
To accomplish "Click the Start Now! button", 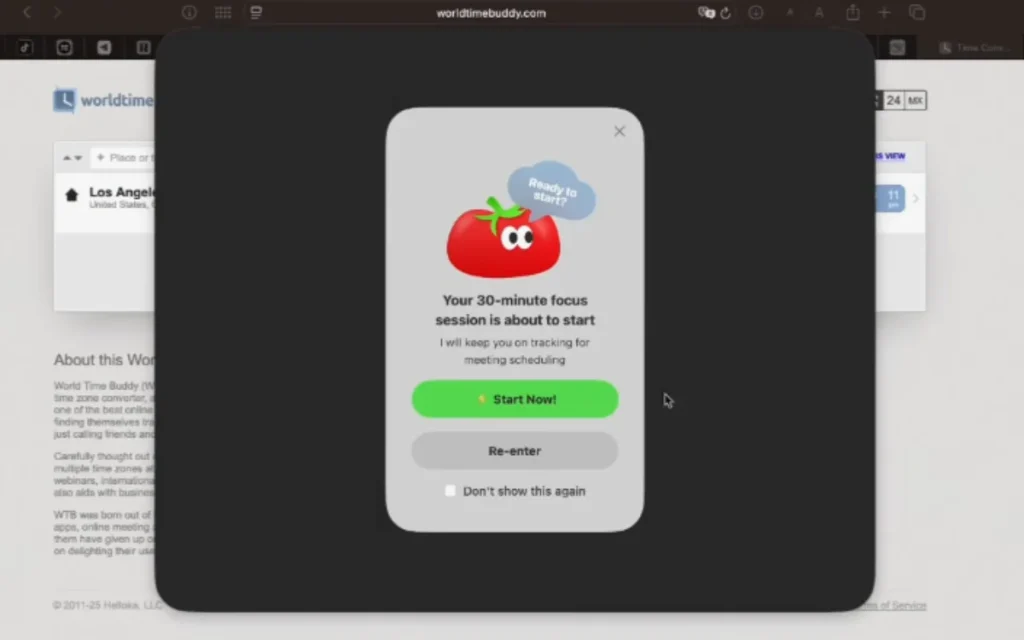I will 514,399.
